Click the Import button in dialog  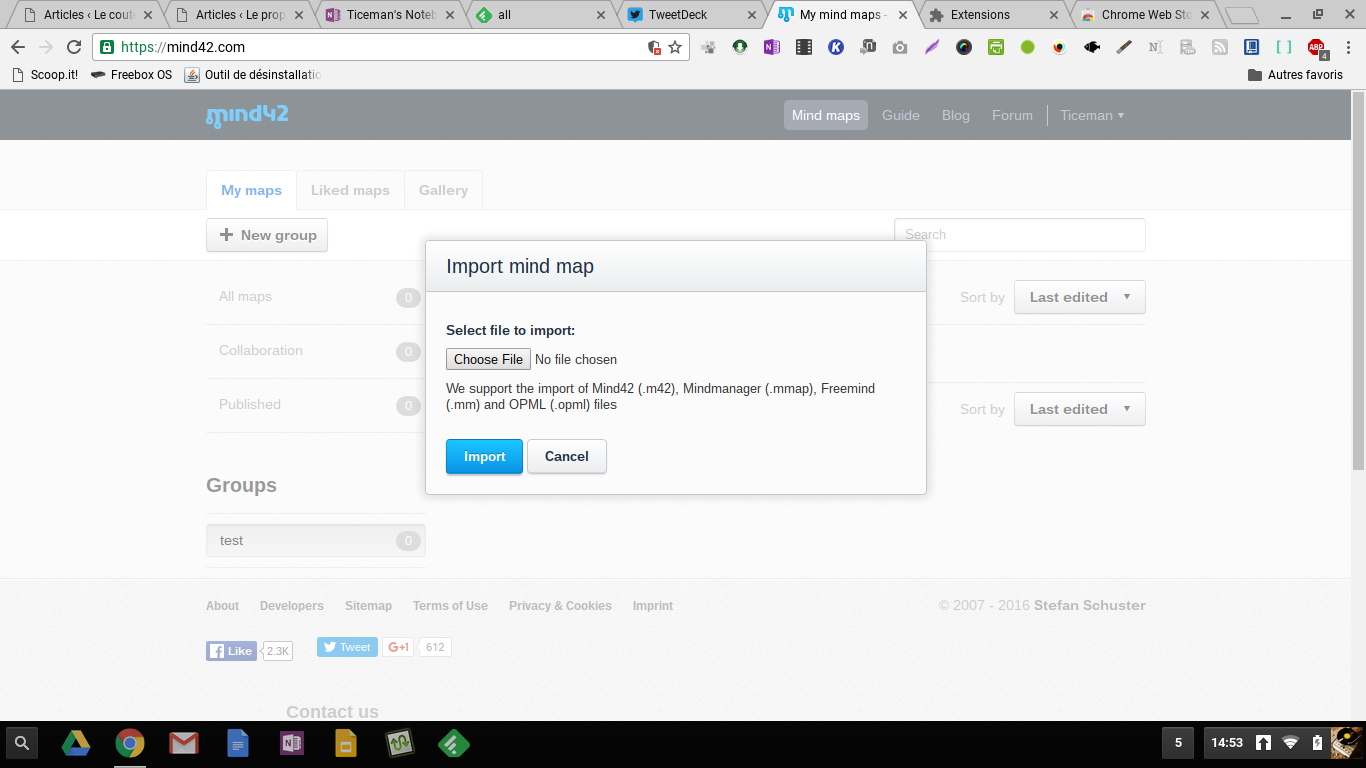pyautogui.click(x=484, y=456)
